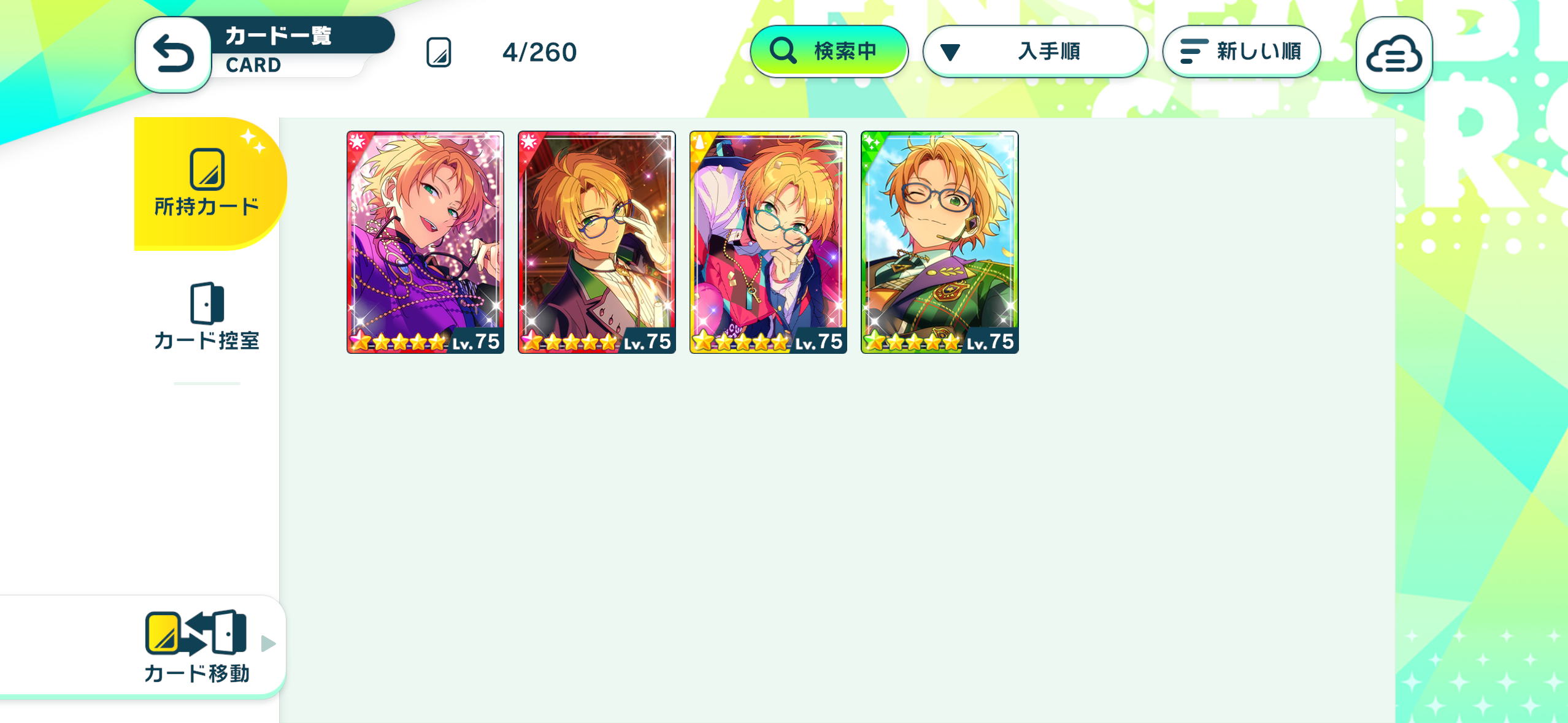Toggle sort order 新しい順
This screenshot has width=1568, height=723.
(1241, 52)
